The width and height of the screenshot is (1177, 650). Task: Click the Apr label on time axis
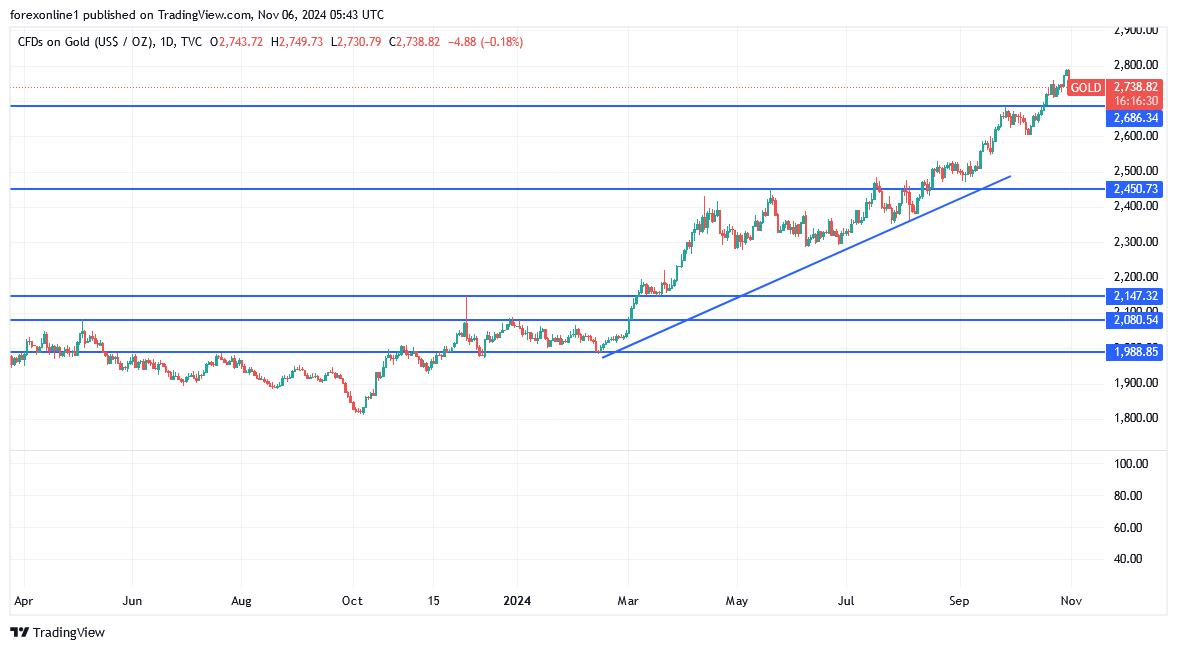tap(22, 602)
